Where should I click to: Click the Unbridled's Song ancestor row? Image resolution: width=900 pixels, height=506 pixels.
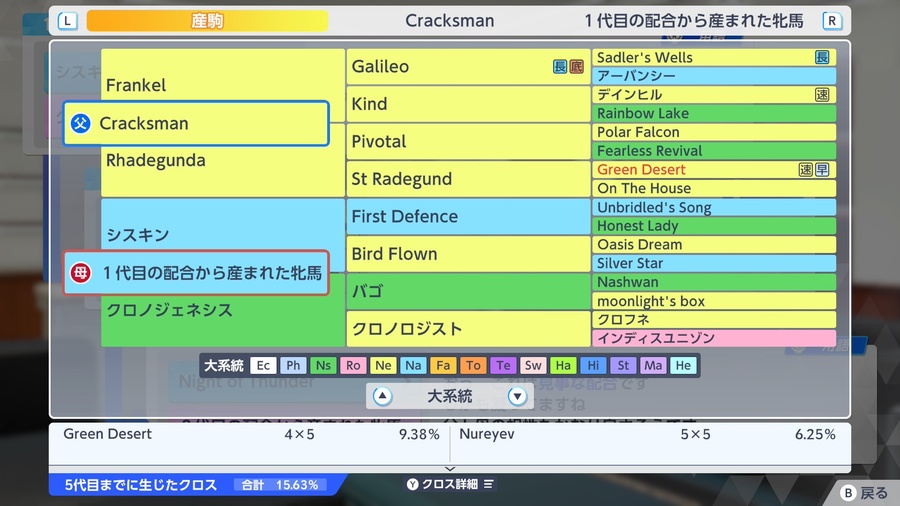click(714, 207)
